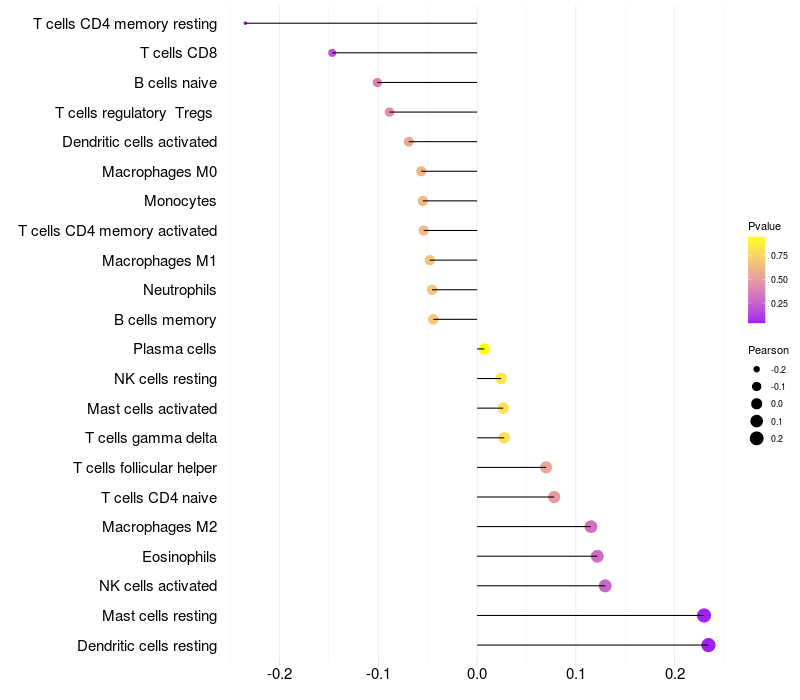Screen dimensions: 800x700
Task: Select the Macrophages M2 data point
Action: point(591,527)
